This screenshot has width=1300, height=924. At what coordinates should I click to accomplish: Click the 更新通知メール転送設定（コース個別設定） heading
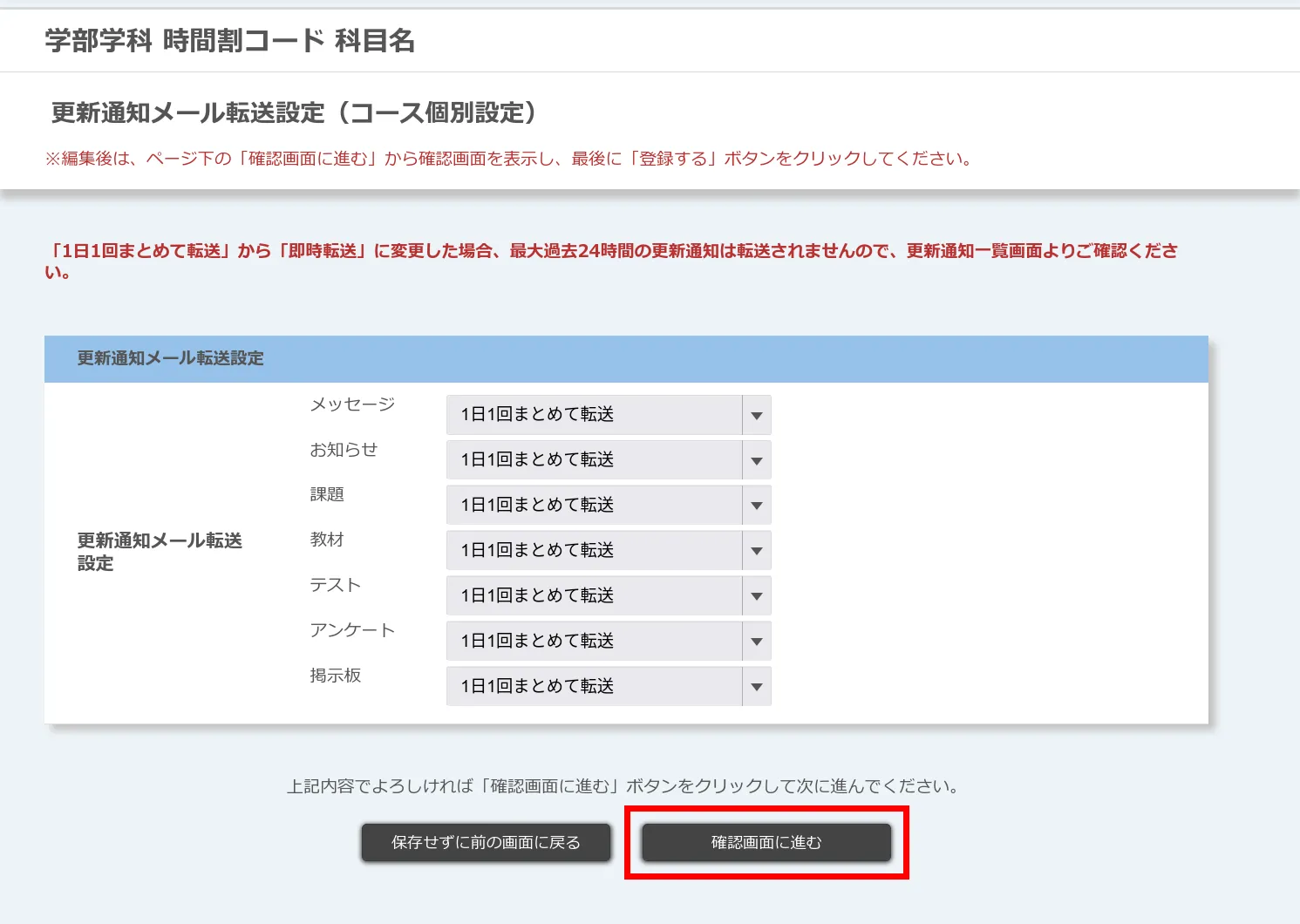pyautogui.click(x=295, y=112)
